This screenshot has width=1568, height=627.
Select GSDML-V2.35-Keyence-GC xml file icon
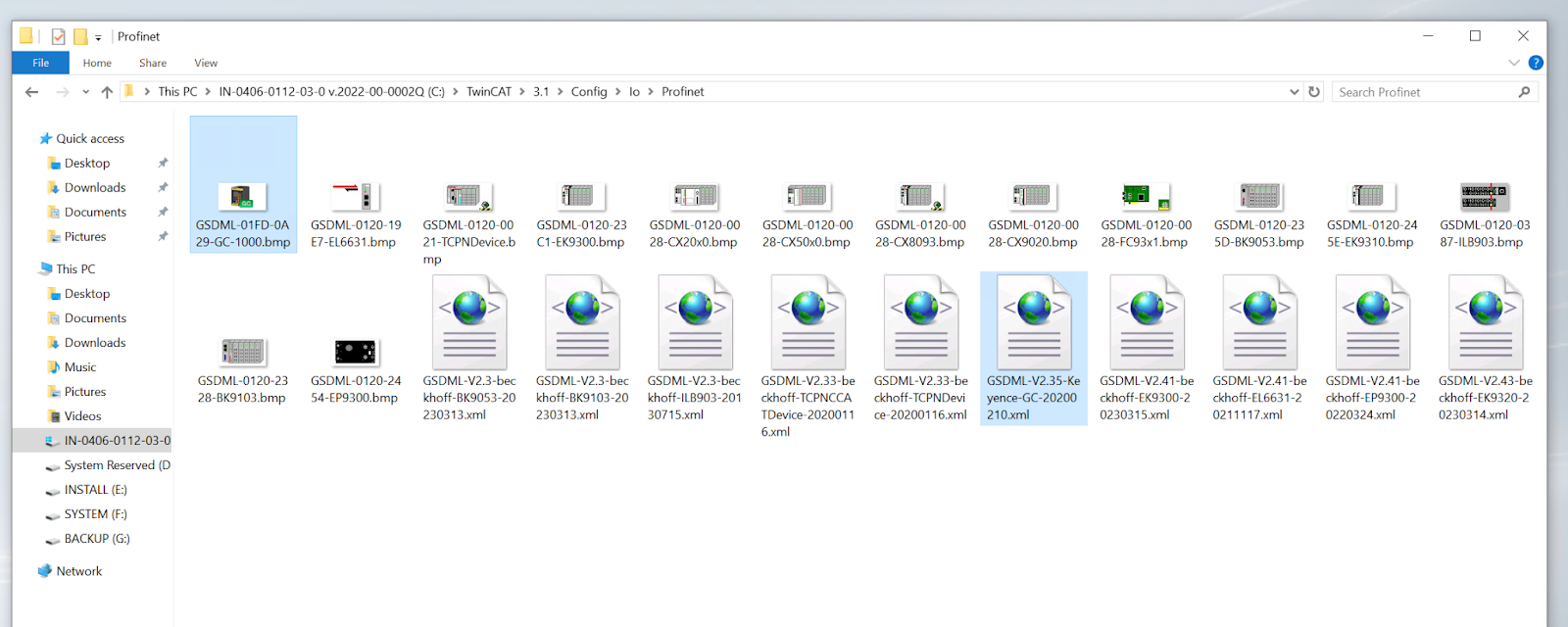pos(1034,322)
